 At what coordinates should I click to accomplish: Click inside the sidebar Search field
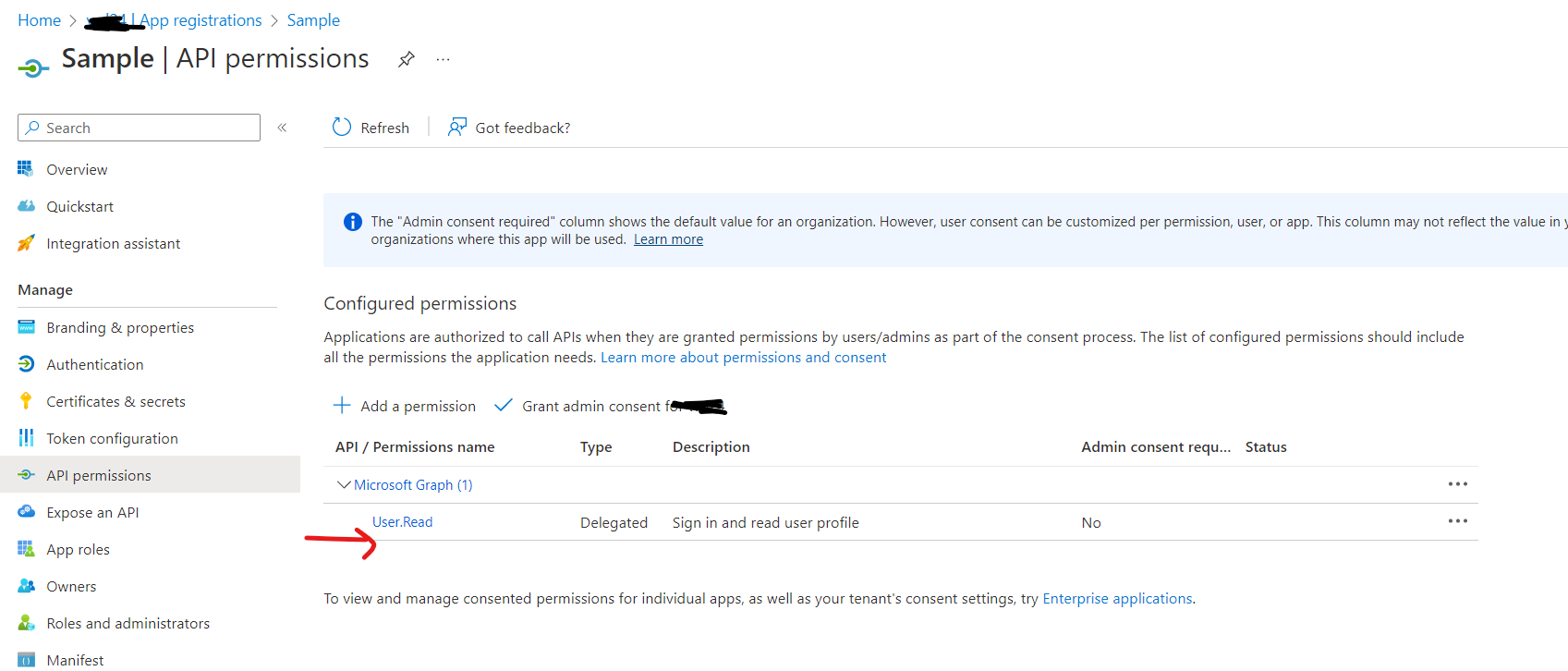(x=139, y=128)
